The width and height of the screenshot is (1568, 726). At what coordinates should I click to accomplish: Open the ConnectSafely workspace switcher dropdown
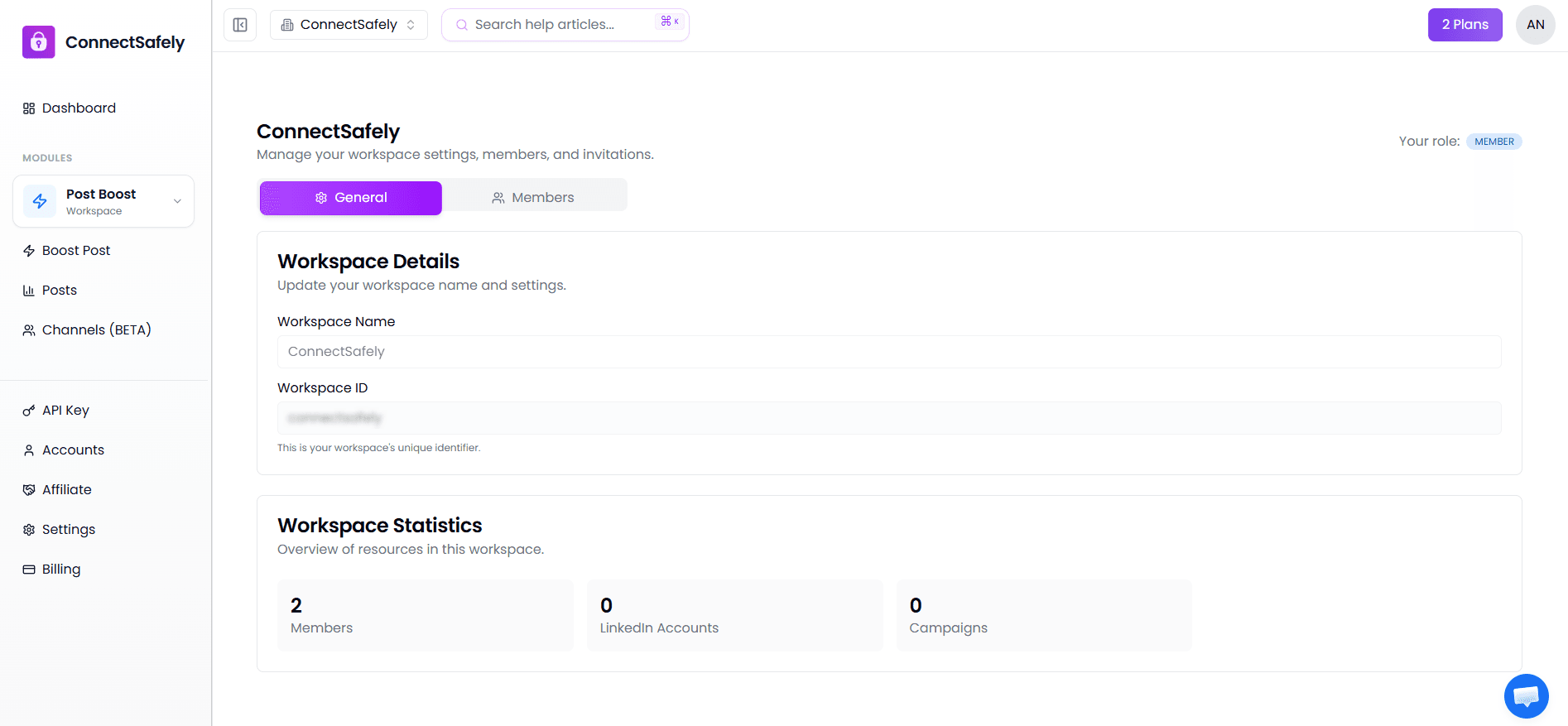349,25
